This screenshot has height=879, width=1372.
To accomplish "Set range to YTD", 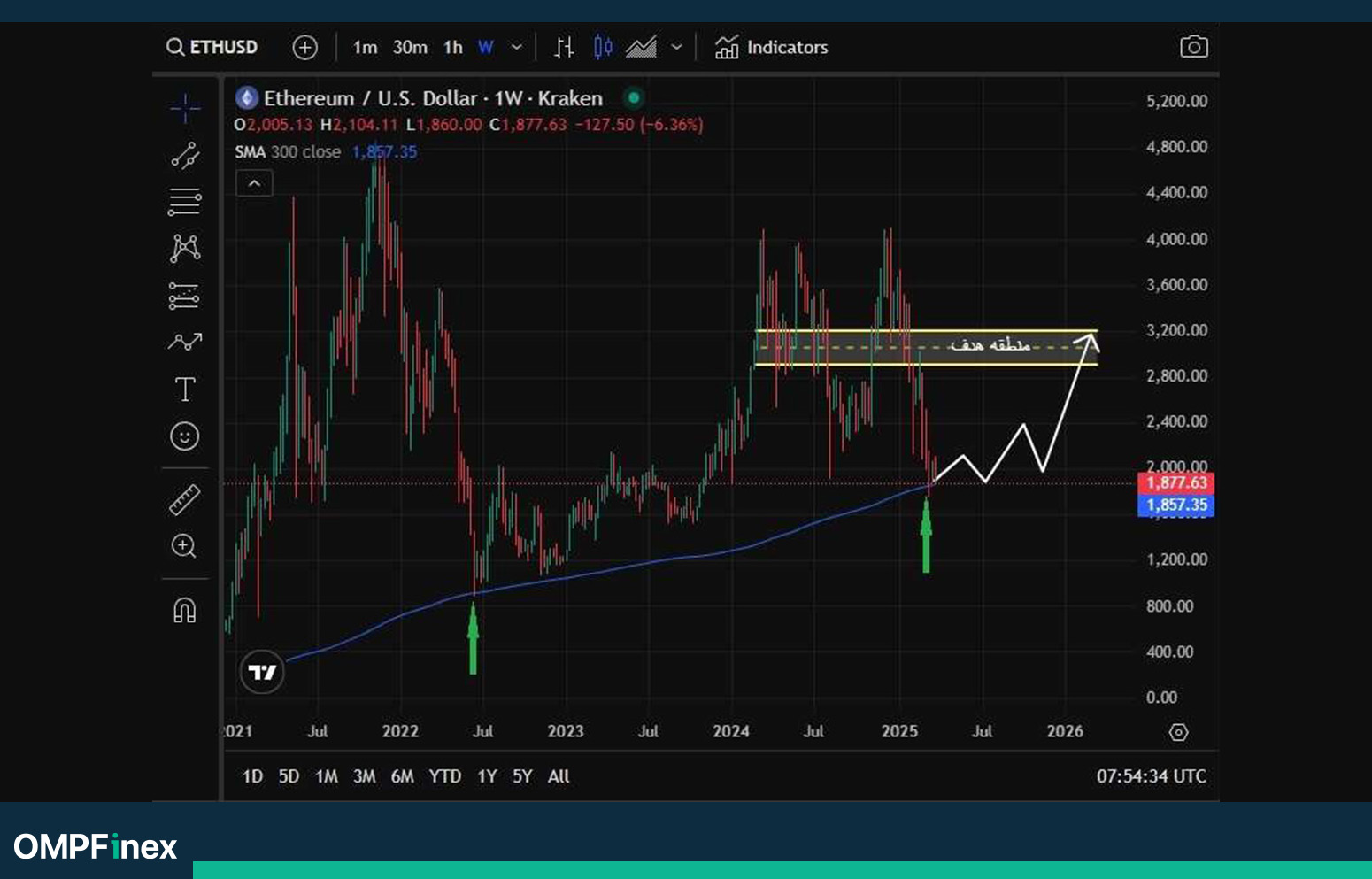I will [x=445, y=776].
